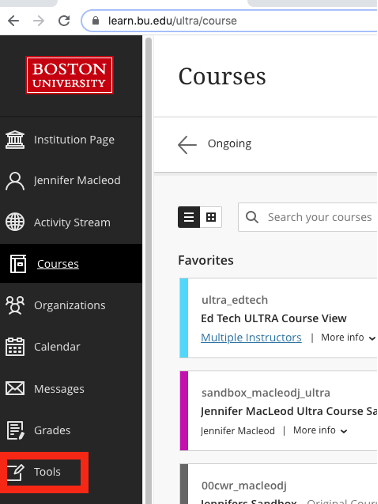
Task: Reload the page in the browser
Action: [x=64, y=21]
